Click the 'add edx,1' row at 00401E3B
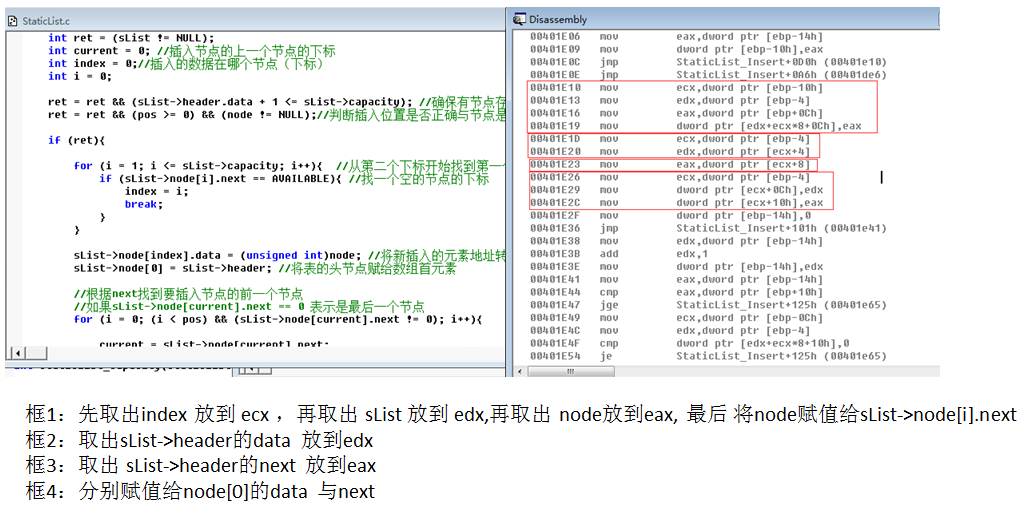This screenshot has height=521, width=1022. 618,254
